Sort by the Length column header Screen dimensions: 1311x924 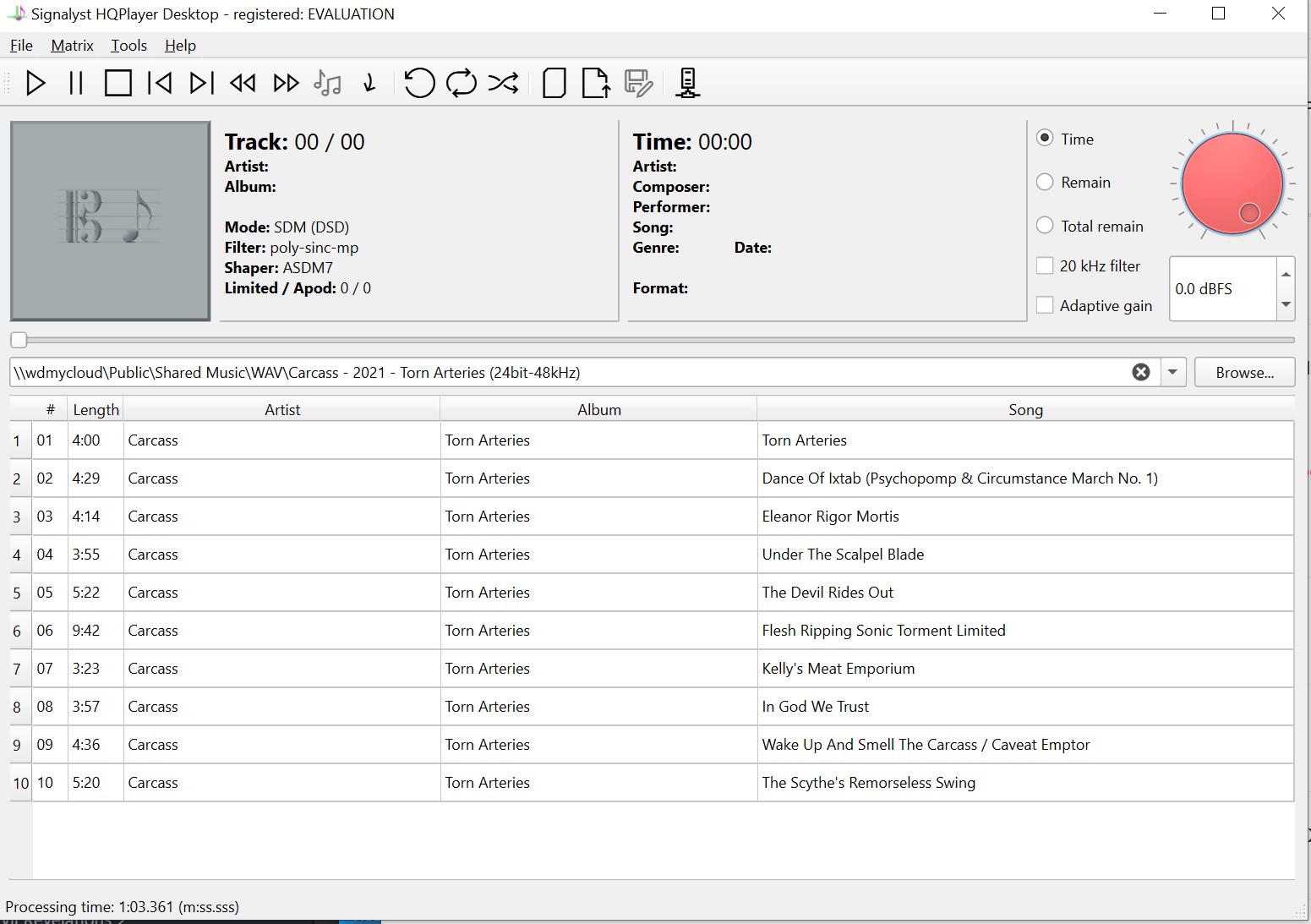[x=96, y=409]
